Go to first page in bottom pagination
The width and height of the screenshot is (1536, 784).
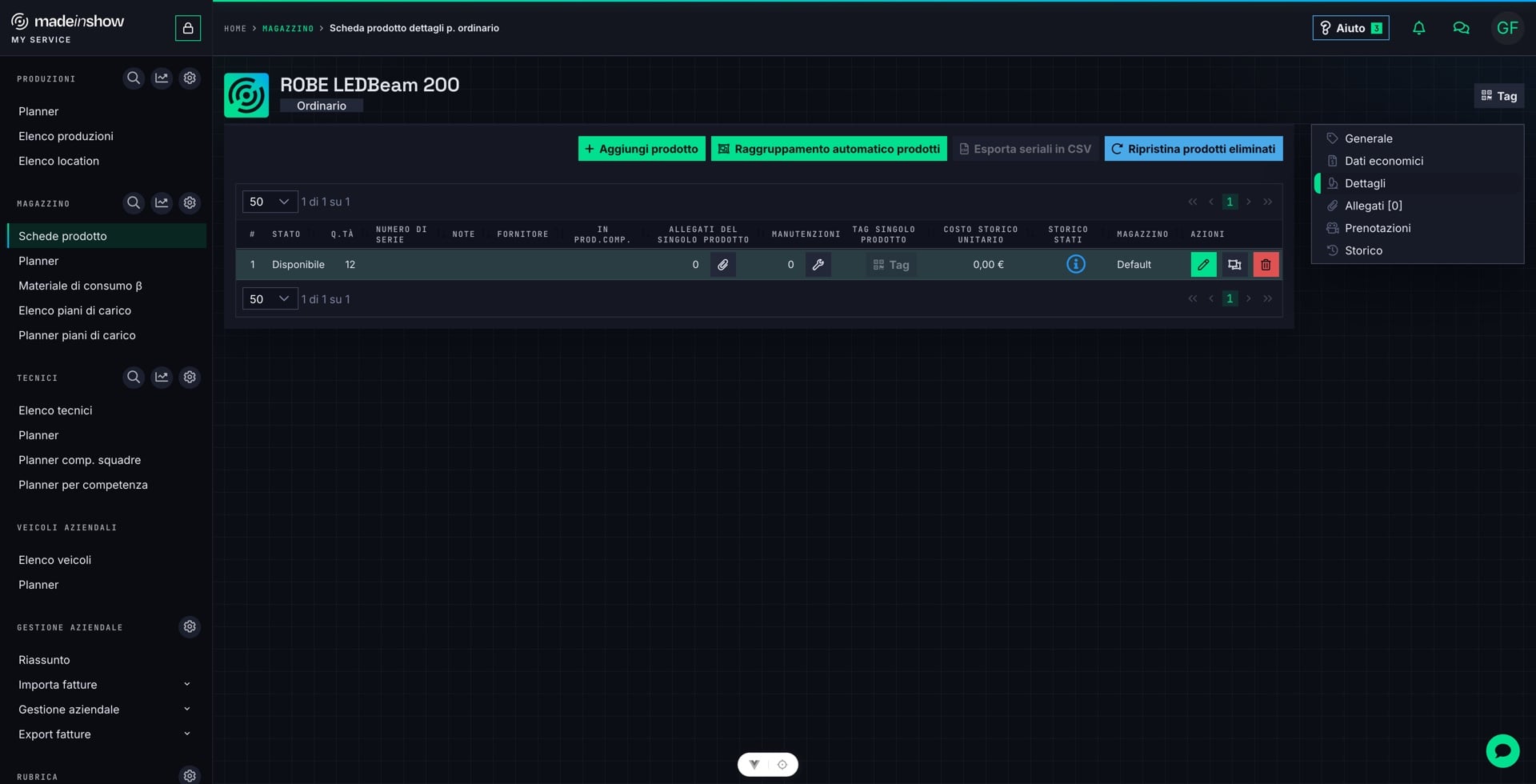[1193, 298]
